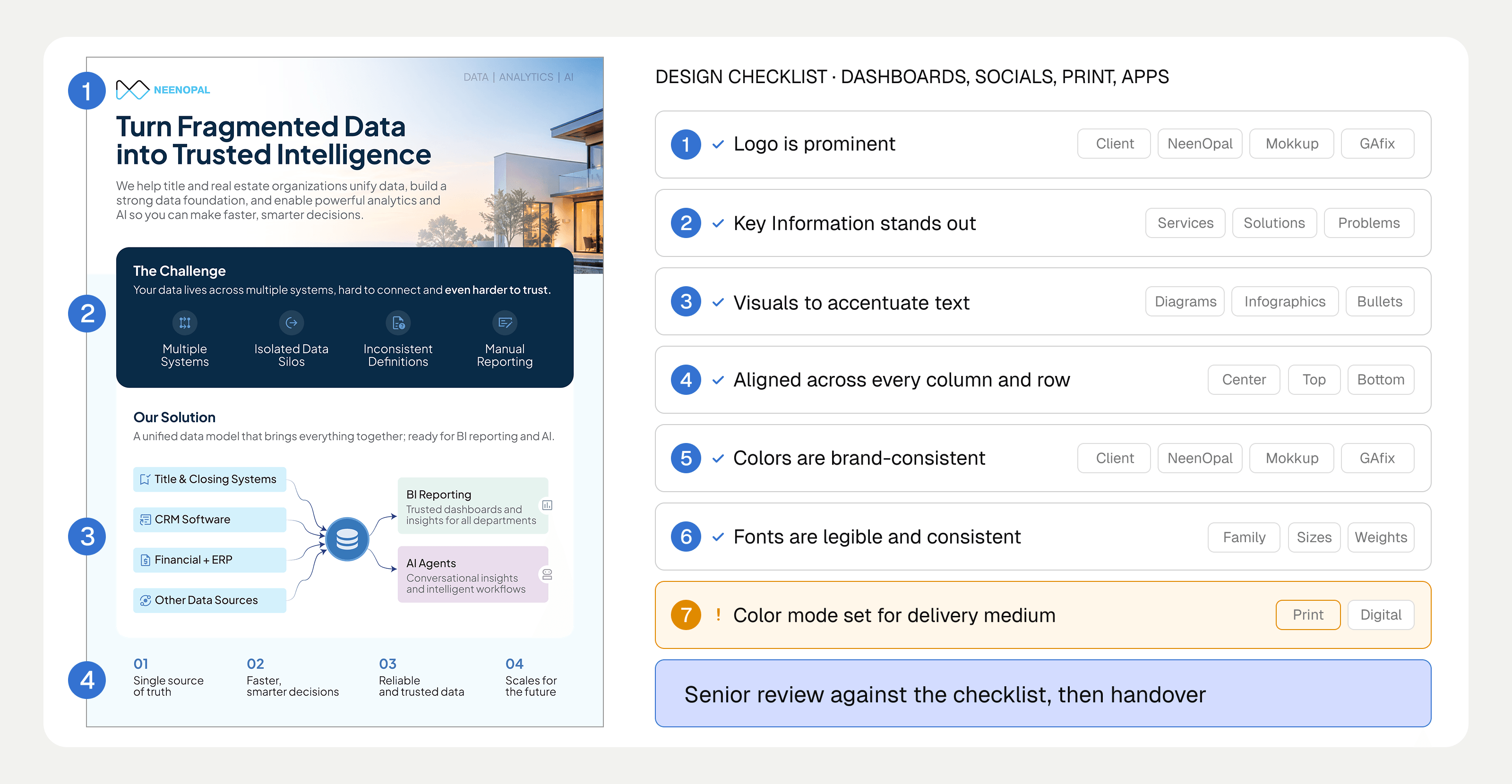
Task: Select Client tag in Logo row
Action: tap(1114, 144)
